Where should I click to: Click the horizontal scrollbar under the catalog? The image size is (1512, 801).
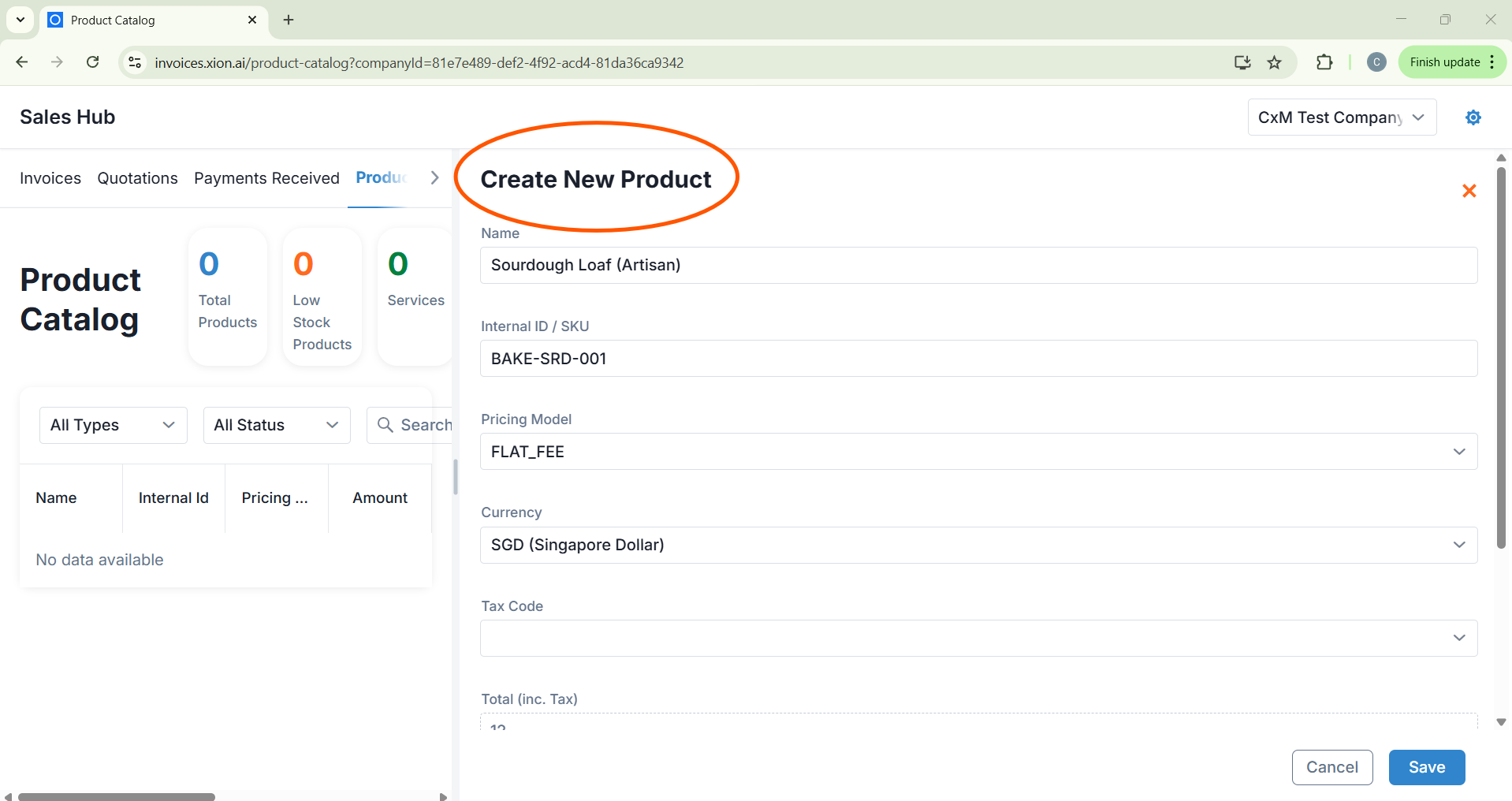tap(117, 796)
